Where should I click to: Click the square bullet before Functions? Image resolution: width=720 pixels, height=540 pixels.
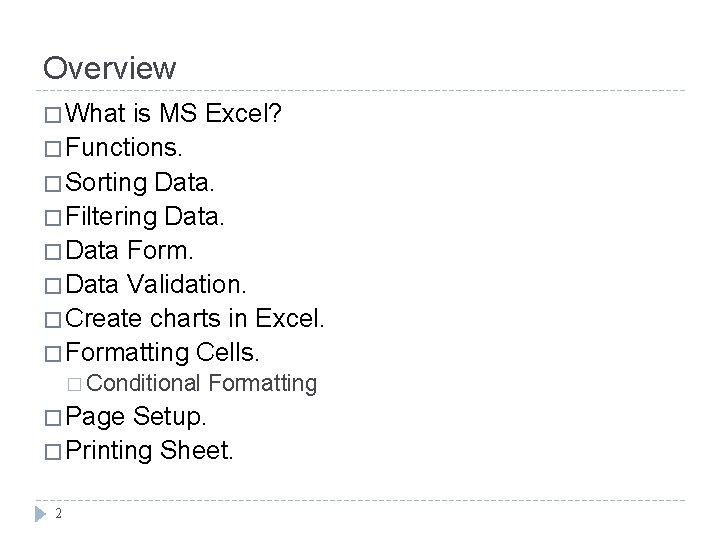coord(53,149)
